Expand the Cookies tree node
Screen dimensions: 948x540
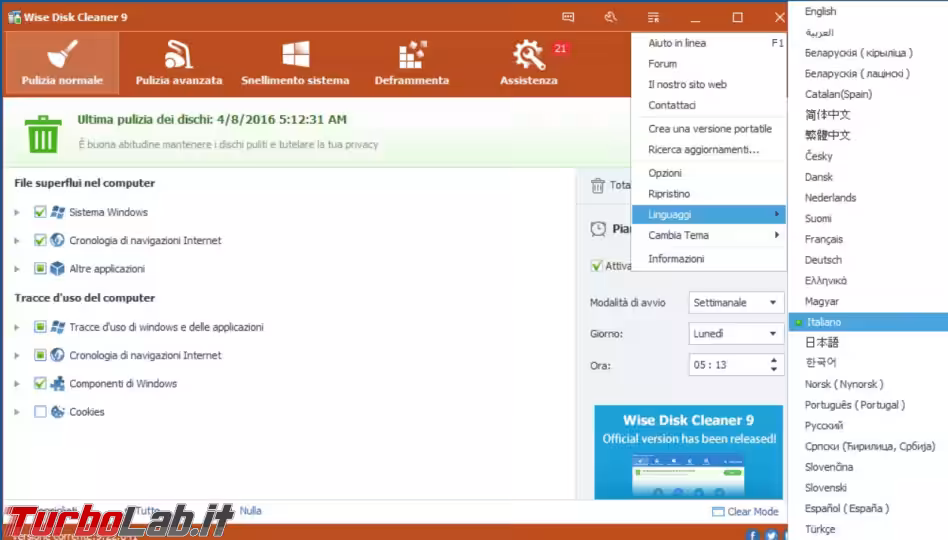click(17, 412)
